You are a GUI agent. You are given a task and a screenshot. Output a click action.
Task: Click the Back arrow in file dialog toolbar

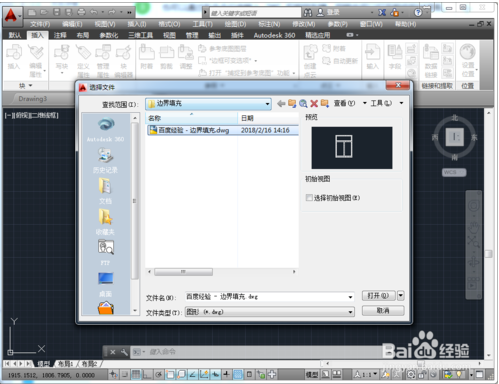(x=281, y=103)
